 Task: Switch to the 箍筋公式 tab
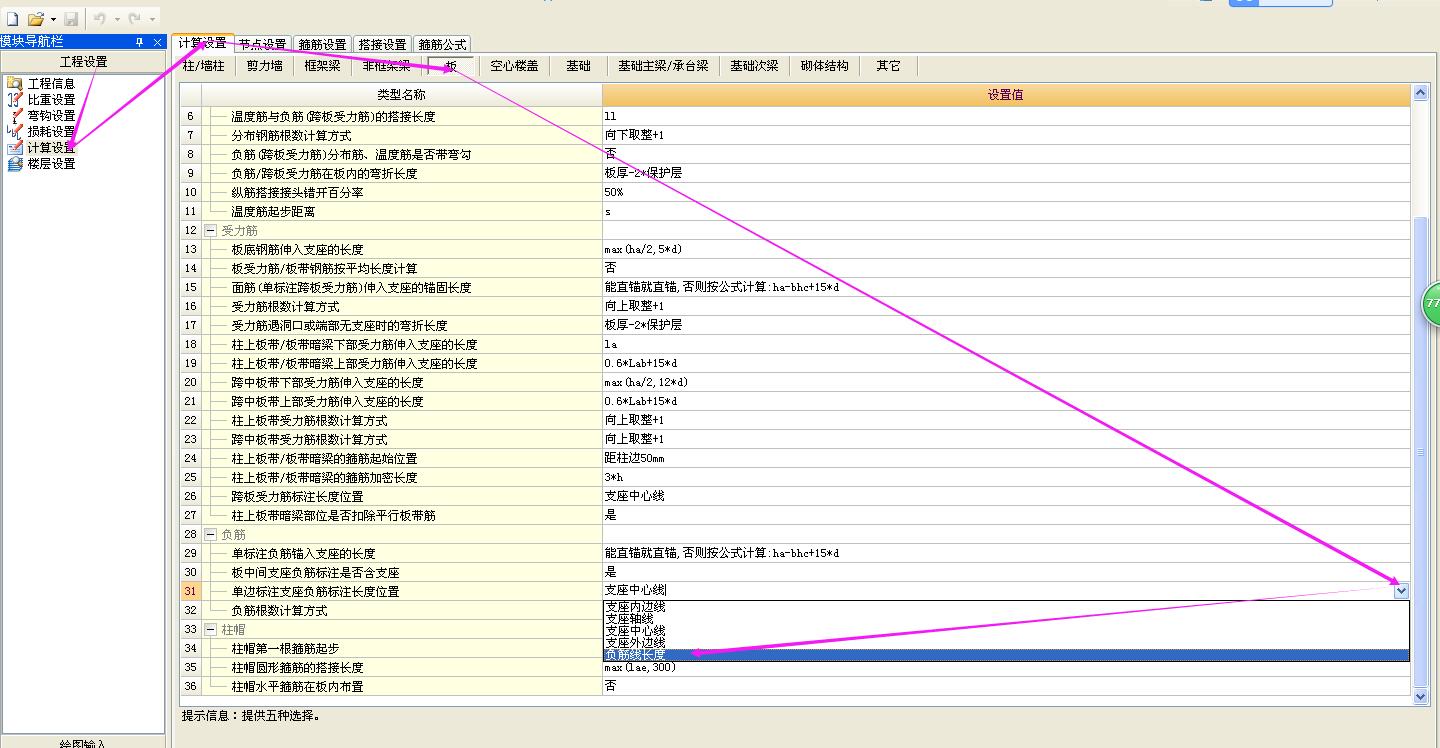coord(442,44)
